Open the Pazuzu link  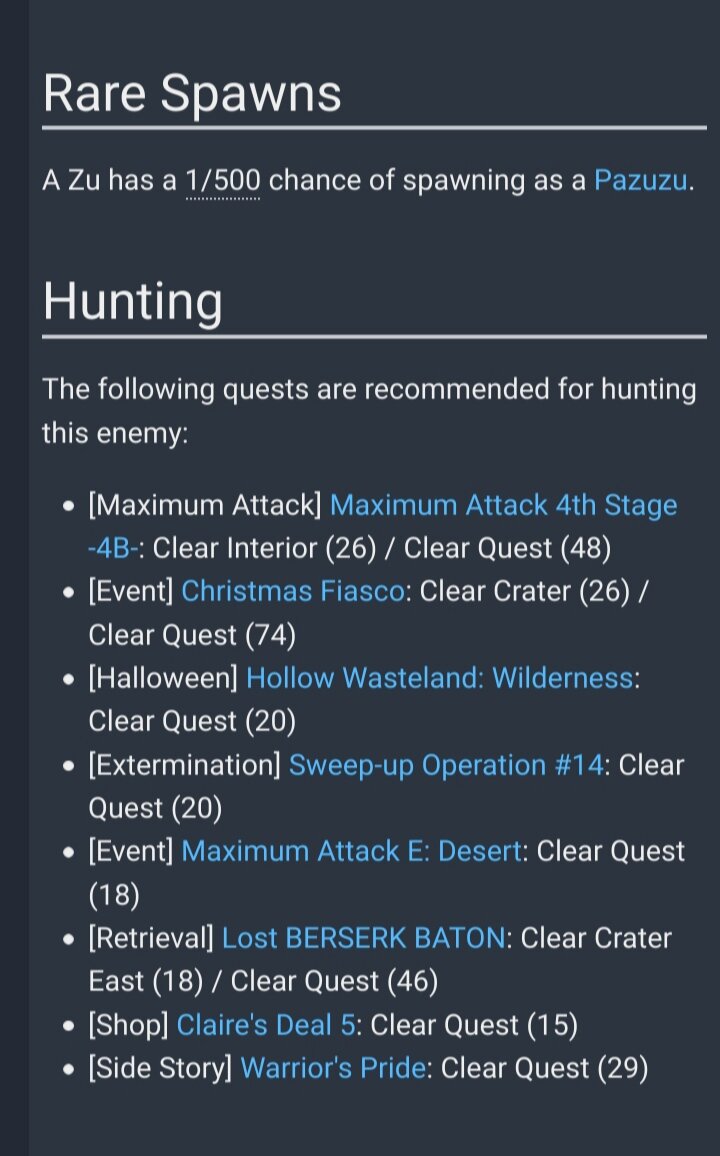pyautogui.click(x=640, y=181)
